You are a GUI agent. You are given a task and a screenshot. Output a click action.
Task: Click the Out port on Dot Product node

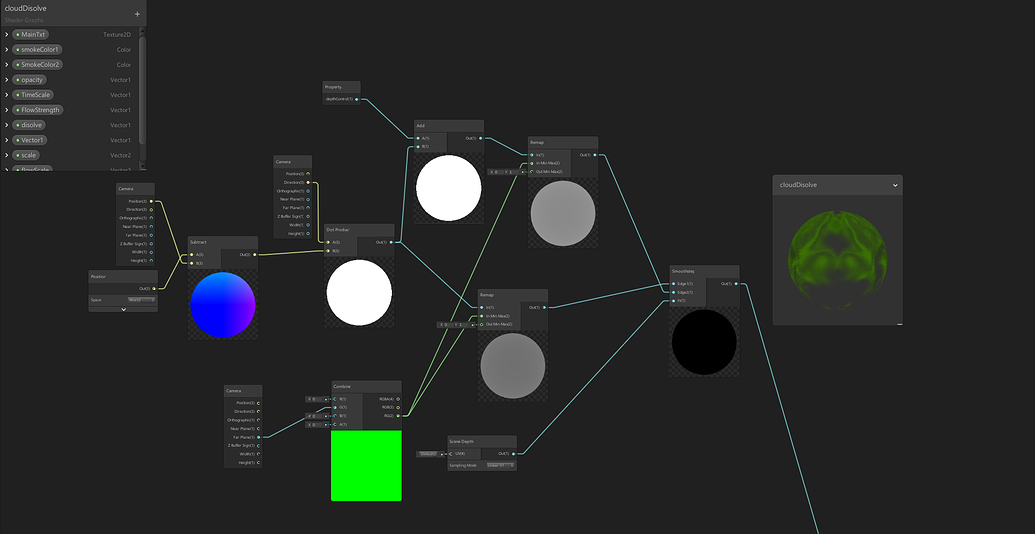pos(392,242)
